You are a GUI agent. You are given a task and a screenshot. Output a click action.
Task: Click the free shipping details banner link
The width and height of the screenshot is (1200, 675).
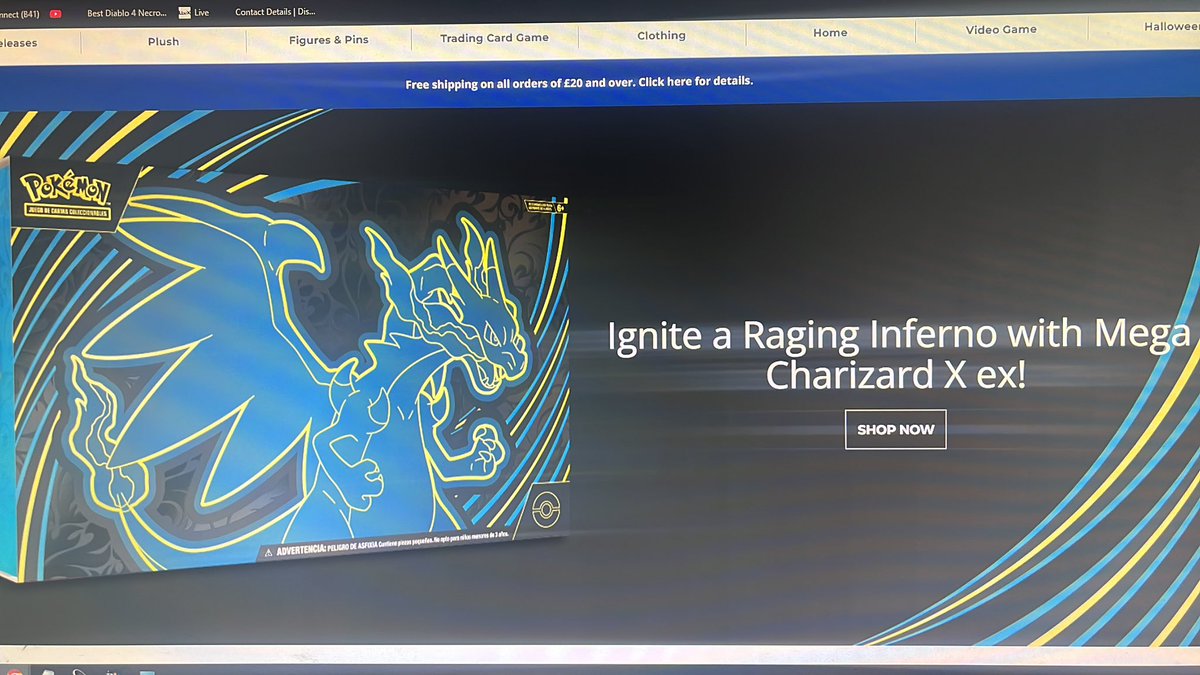tap(579, 82)
